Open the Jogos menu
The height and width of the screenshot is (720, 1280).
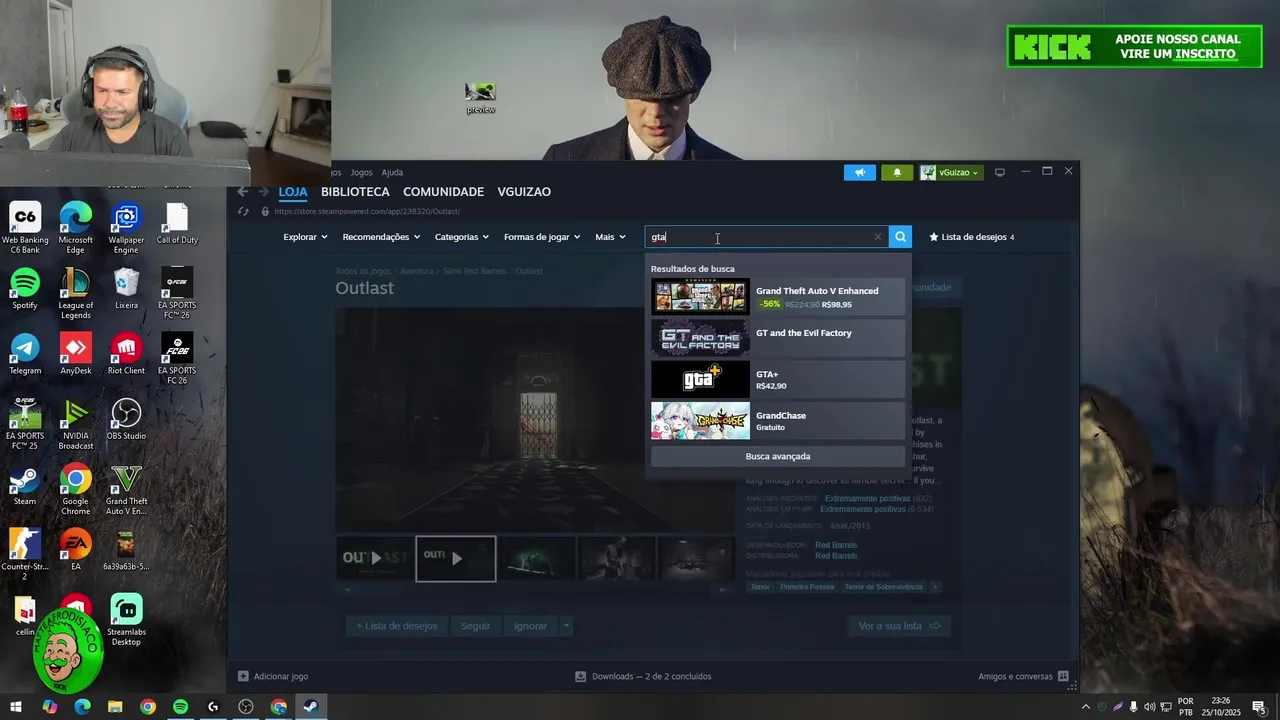(361, 172)
